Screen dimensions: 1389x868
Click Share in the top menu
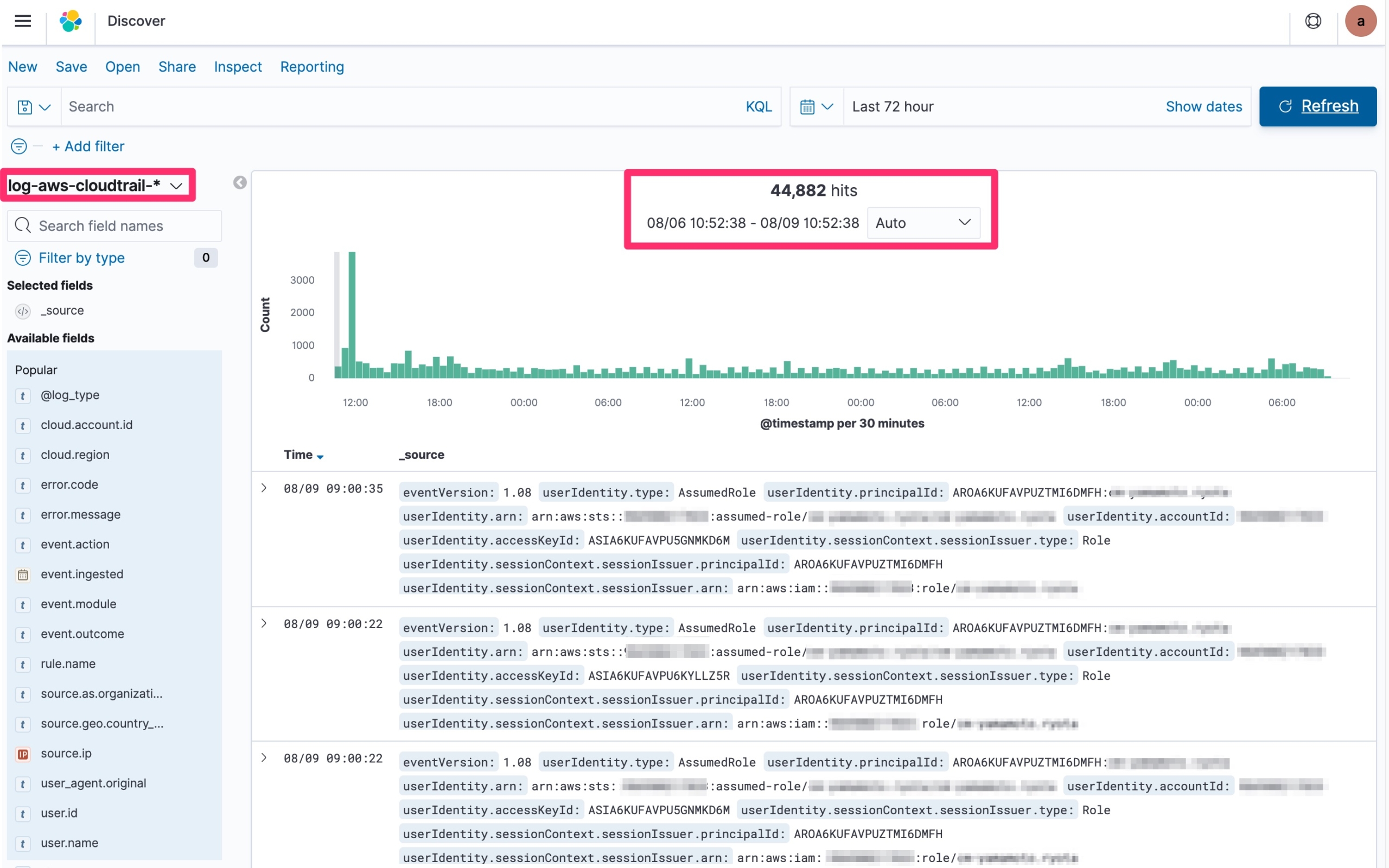[x=177, y=67]
